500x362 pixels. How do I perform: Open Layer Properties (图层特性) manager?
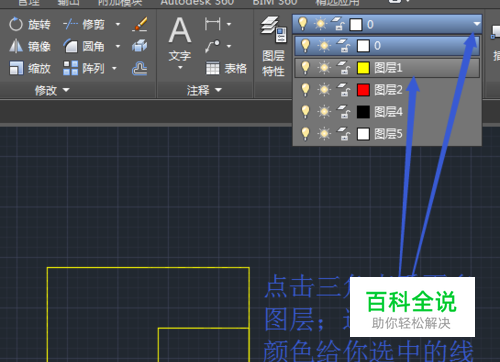pos(273,47)
